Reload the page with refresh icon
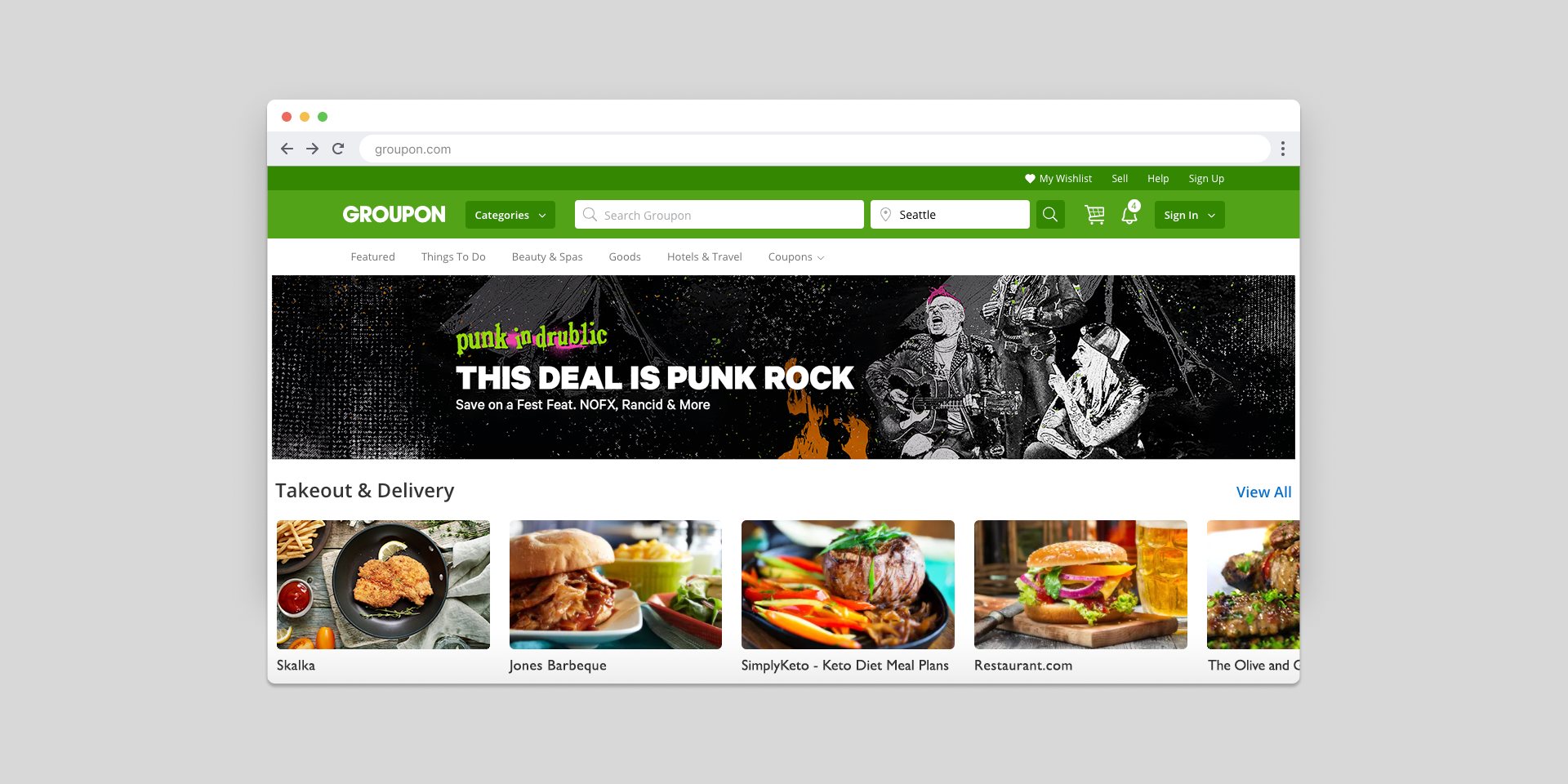 click(338, 149)
